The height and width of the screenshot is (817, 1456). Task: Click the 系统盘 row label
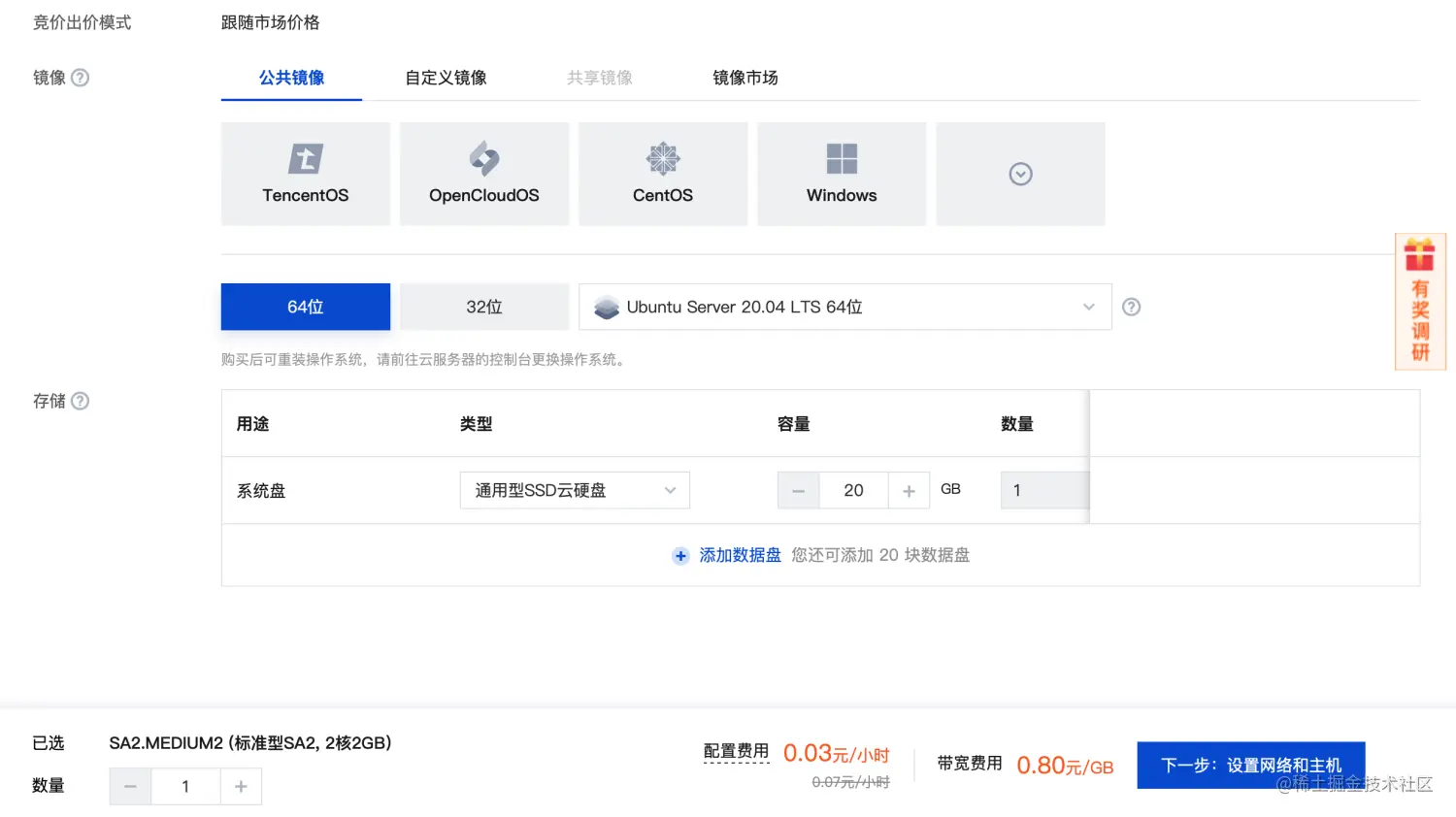[x=261, y=491]
